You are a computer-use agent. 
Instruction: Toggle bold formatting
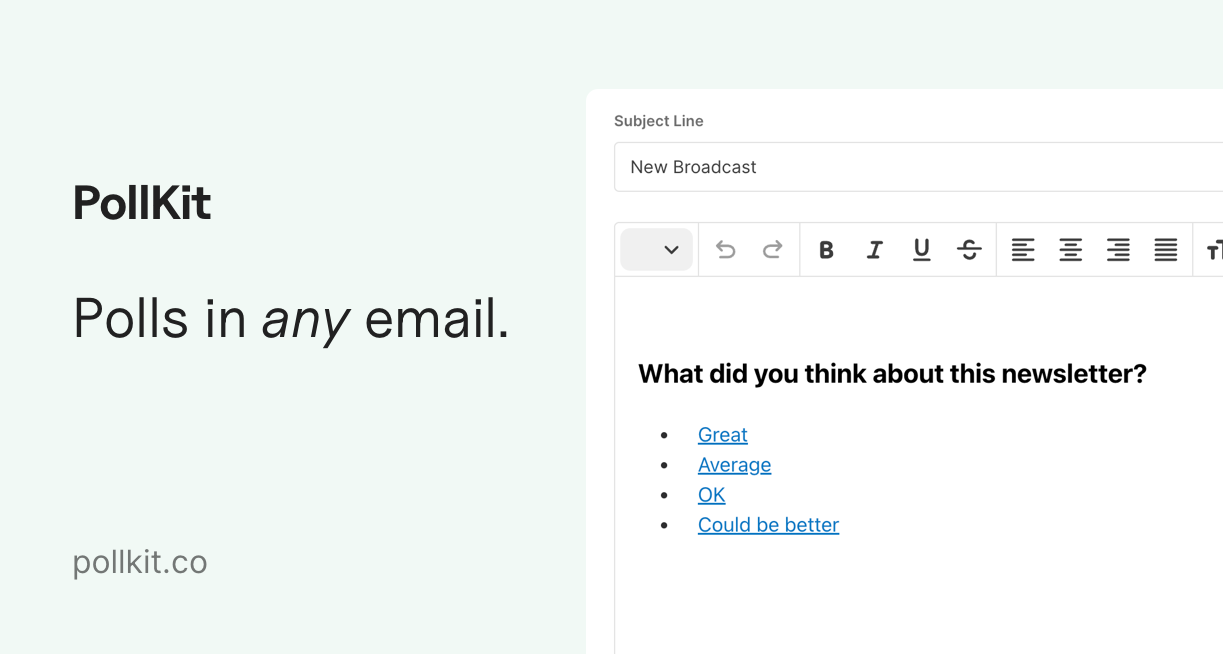point(826,250)
